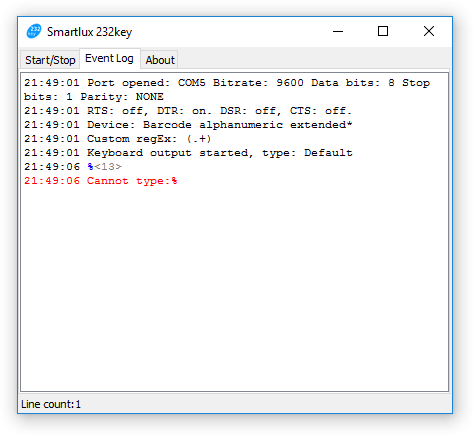The height and width of the screenshot is (436, 474).
Task: Click the 'Smartlux 232key' window title
Action: tap(89, 32)
